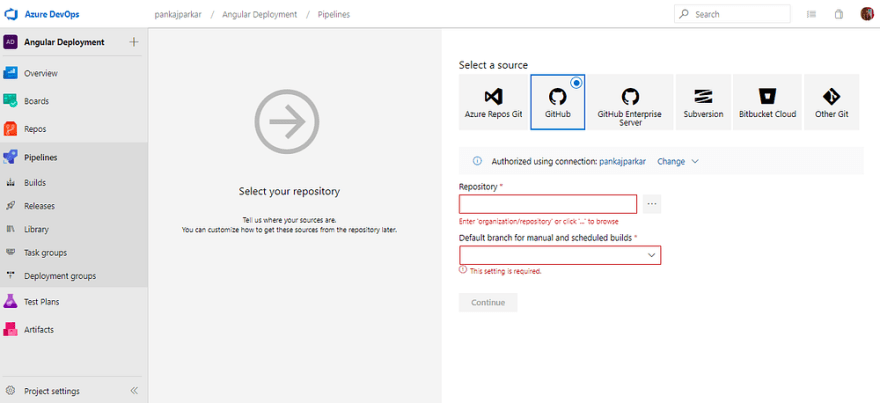Expand the Change connection dropdown
Screen dimensions: 880x403
point(677,161)
